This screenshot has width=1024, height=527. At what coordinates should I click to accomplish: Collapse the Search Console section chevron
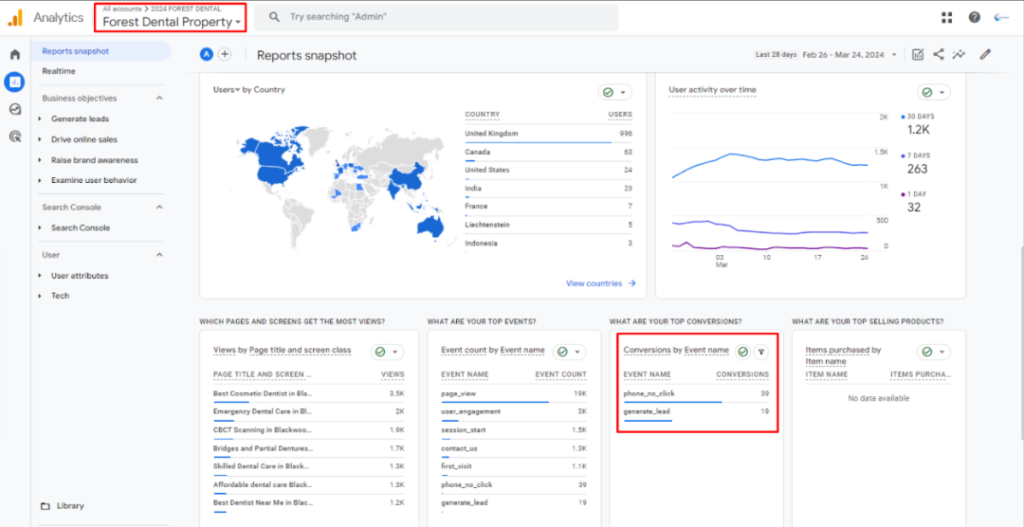pos(159,207)
